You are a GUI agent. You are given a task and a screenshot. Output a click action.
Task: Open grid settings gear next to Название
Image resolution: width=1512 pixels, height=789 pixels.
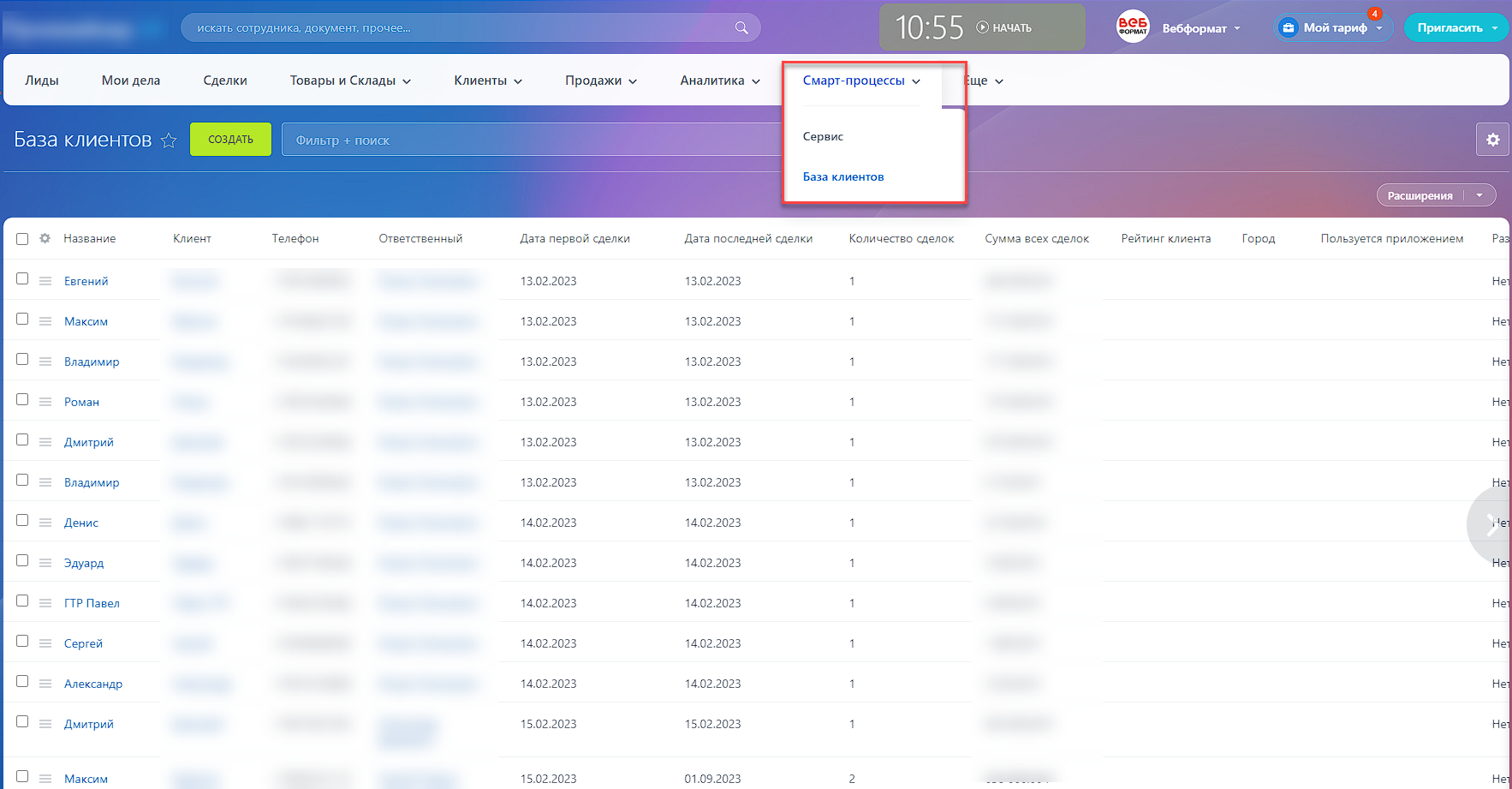(x=45, y=238)
